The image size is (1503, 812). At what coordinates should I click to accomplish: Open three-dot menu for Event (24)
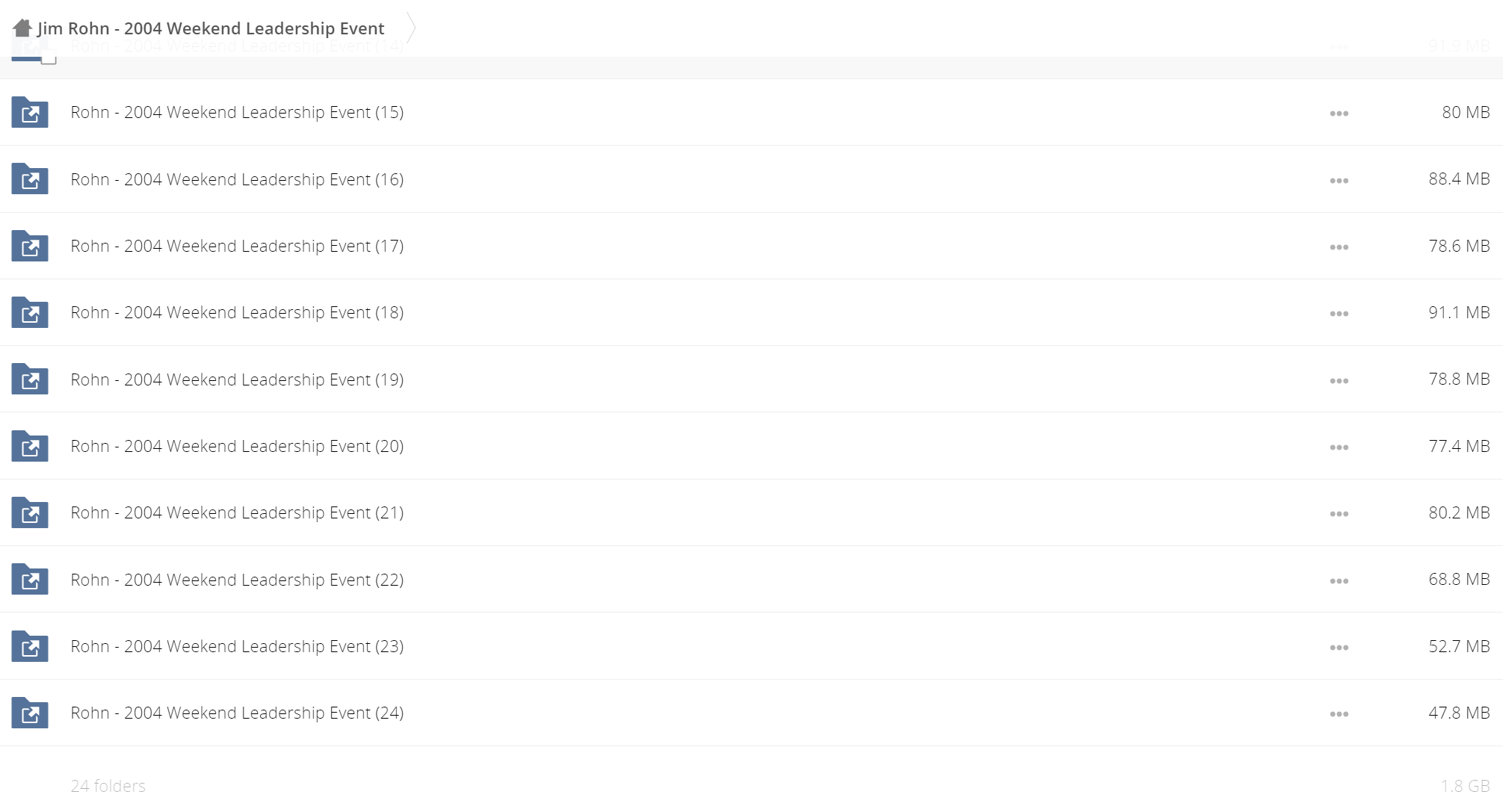[x=1339, y=714]
